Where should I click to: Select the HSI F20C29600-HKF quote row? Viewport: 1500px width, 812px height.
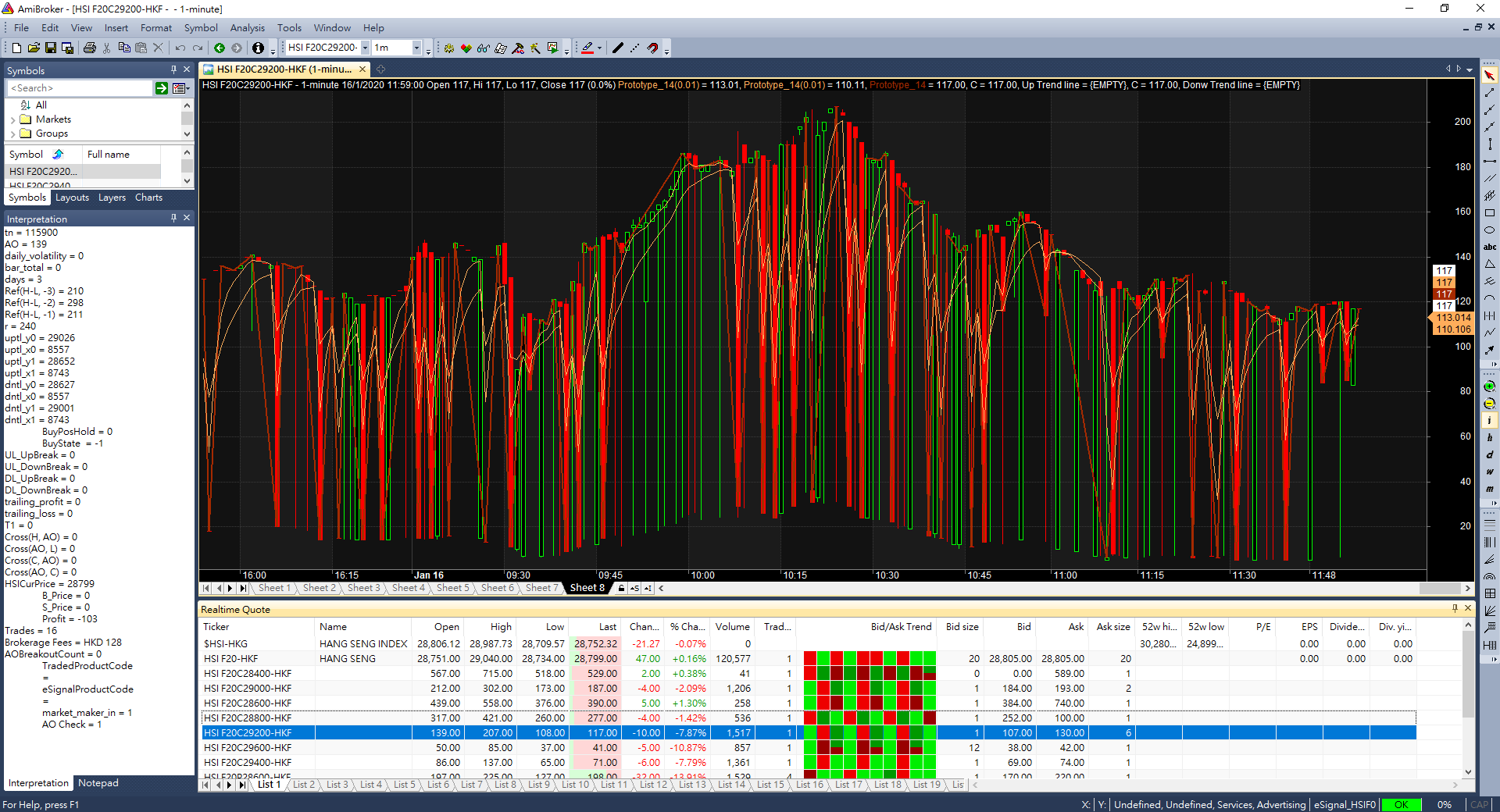(x=808, y=747)
